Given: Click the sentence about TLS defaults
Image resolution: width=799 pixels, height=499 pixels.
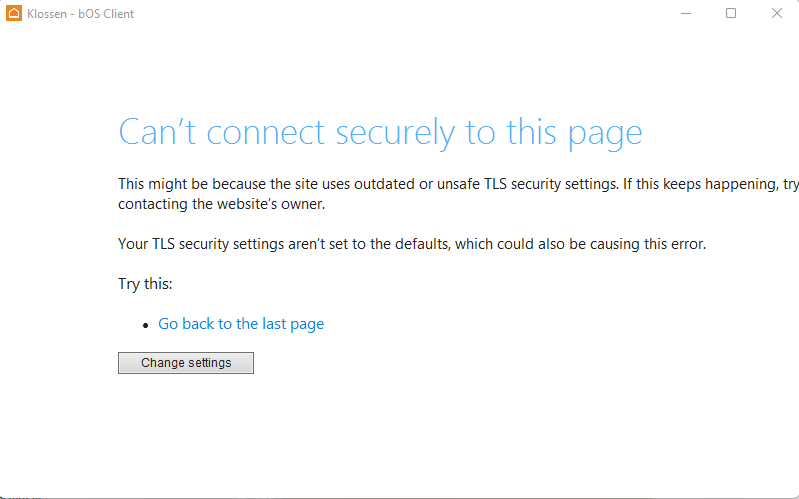Looking at the screenshot, I should tap(412, 244).
